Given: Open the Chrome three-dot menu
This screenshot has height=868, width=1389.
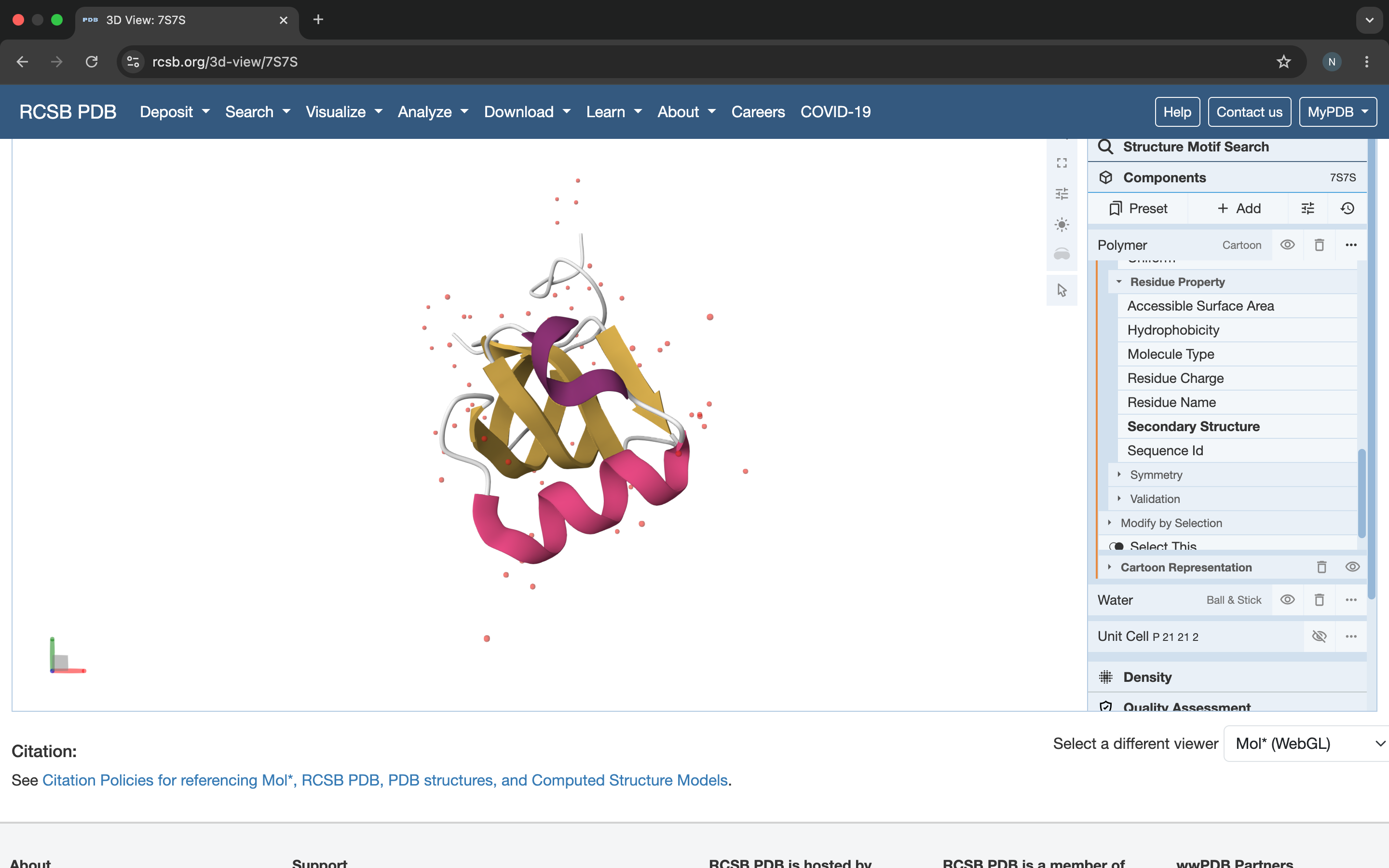Looking at the screenshot, I should point(1367,62).
